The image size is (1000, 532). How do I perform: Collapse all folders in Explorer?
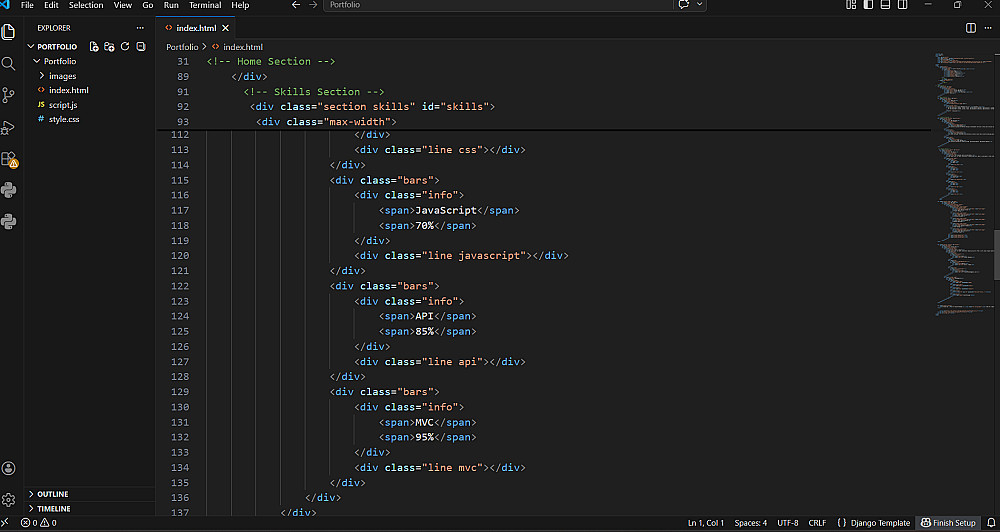[x=140, y=46]
